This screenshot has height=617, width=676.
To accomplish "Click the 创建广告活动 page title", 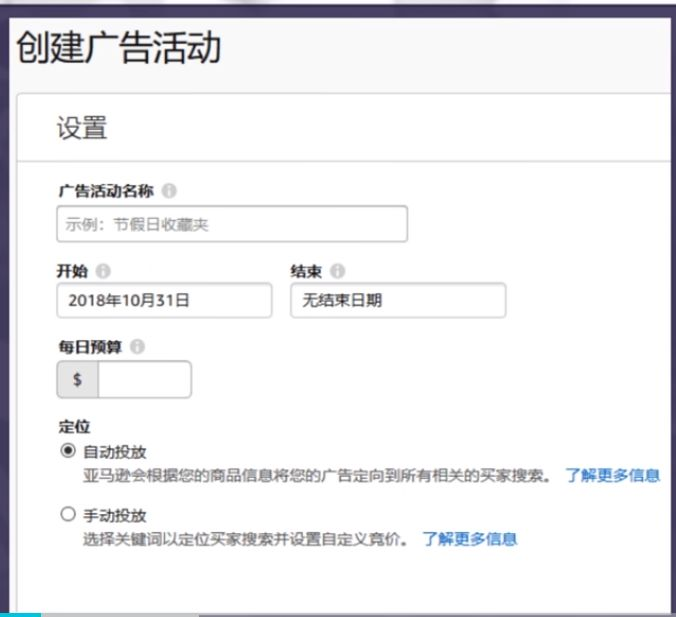I will pyautogui.click(x=119, y=48).
